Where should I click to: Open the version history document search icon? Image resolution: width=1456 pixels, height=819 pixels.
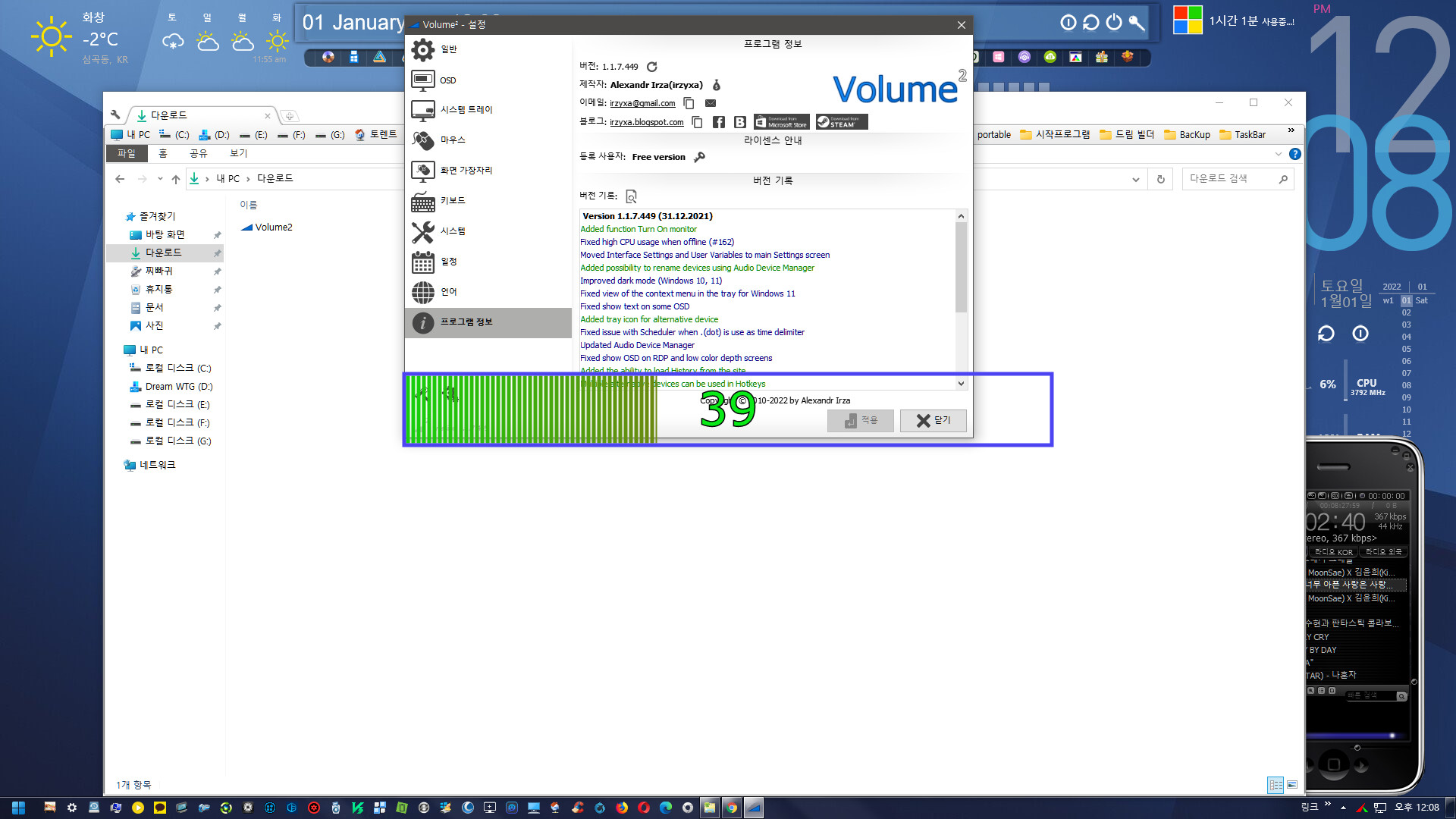pyautogui.click(x=631, y=196)
